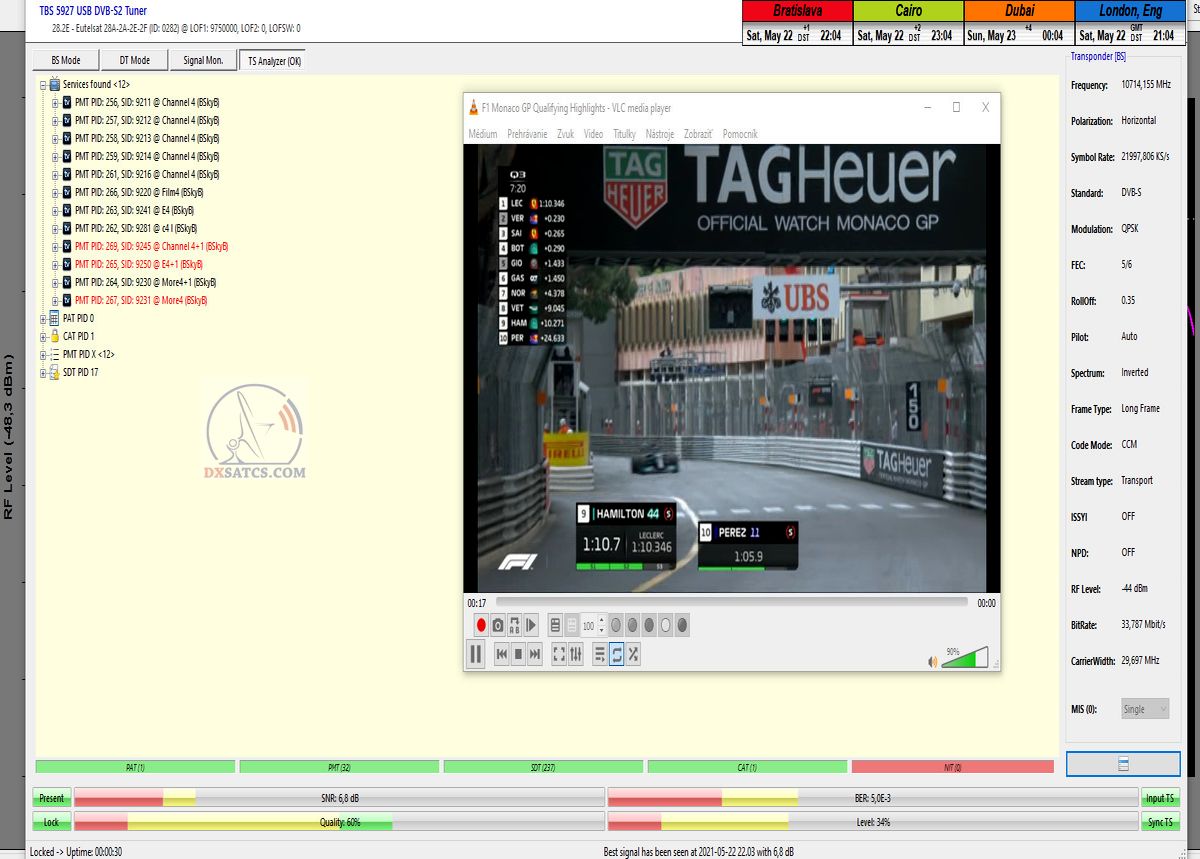
Task: Switch to the Signal Mon. tab
Action: [203, 60]
